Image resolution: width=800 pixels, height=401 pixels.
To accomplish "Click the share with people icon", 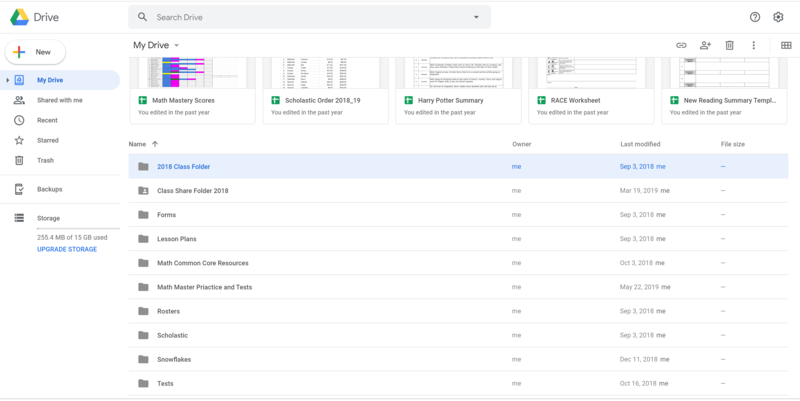I will coord(705,45).
